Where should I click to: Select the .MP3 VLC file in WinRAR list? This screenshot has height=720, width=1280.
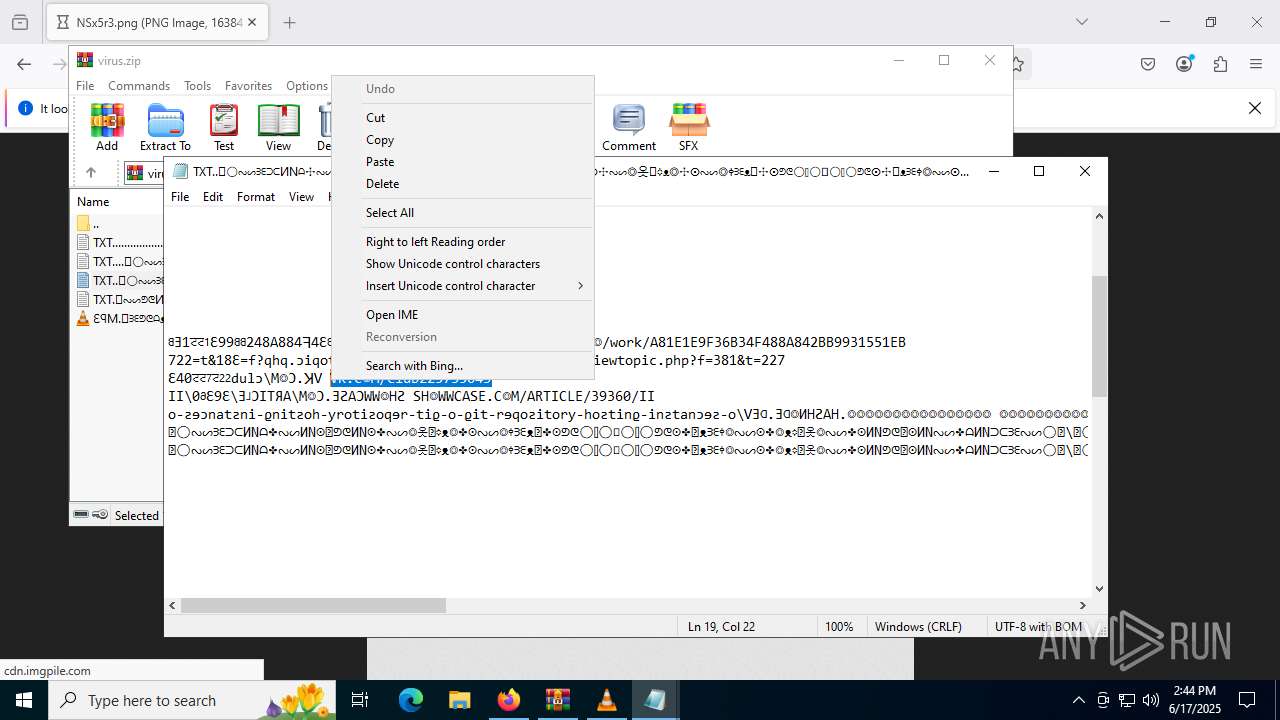tap(119, 319)
